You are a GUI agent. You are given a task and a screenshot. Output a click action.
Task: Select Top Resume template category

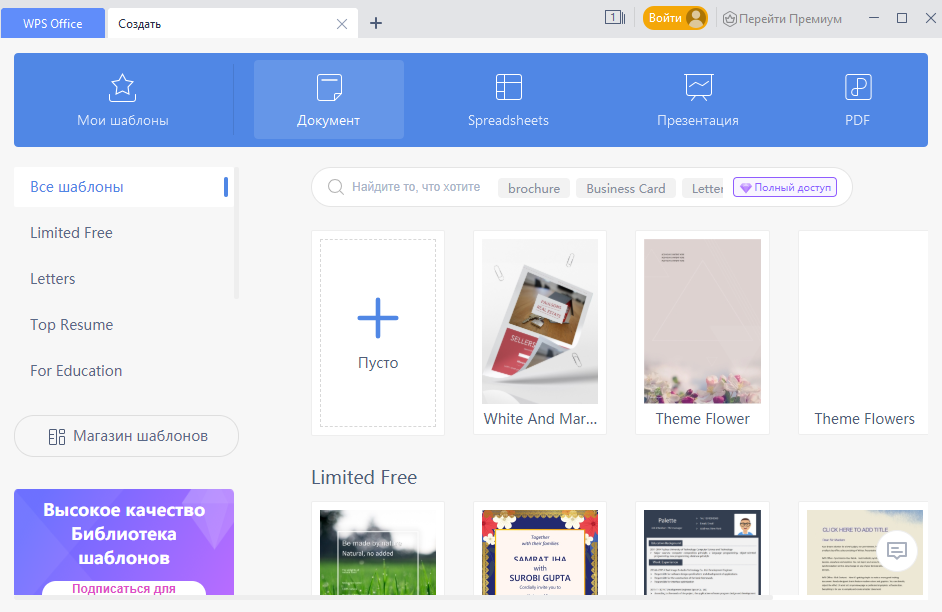pyautogui.click(x=71, y=325)
